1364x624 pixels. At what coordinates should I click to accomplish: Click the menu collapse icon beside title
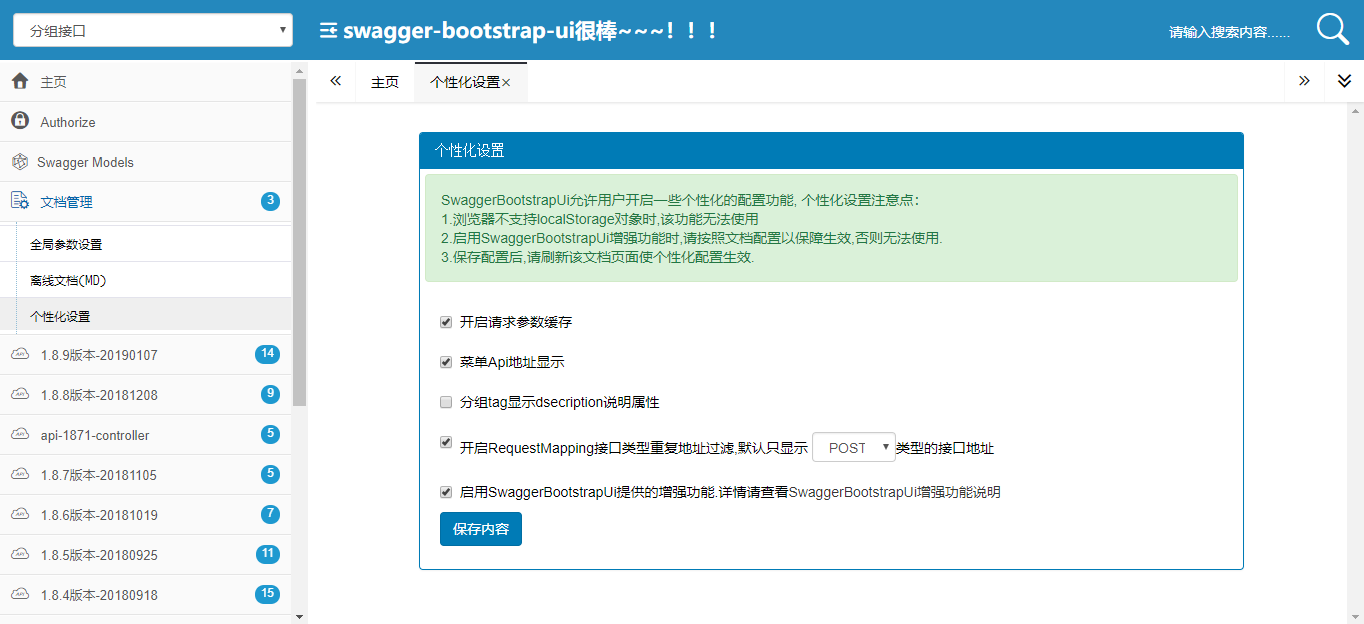click(x=328, y=31)
